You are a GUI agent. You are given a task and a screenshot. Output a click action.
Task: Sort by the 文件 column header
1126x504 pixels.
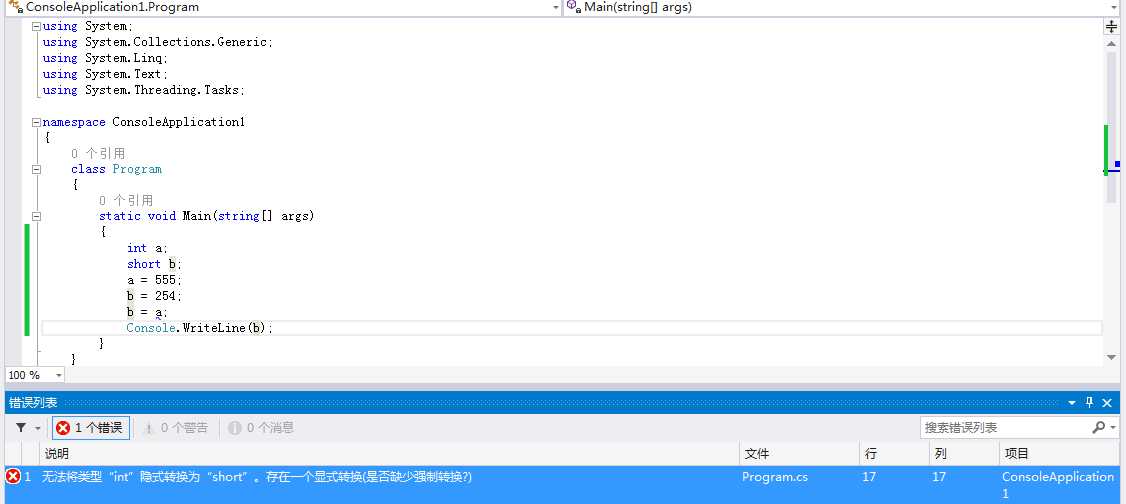coord(799,454)
